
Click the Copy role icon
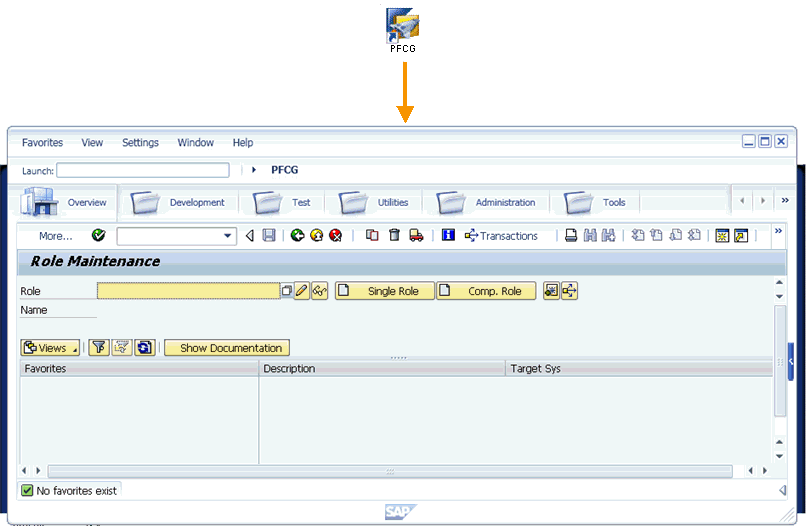pyautogui.click(x=372, y=235)
